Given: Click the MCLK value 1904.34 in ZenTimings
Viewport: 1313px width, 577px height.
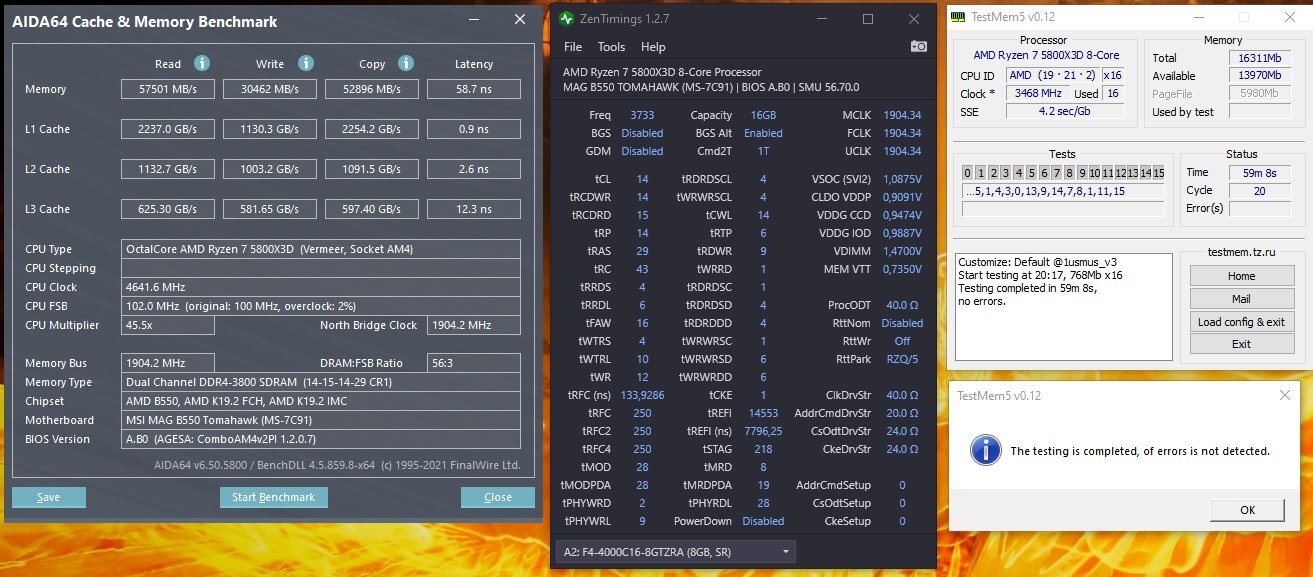Looking at the screenshot, I should (x=902, y=115).
